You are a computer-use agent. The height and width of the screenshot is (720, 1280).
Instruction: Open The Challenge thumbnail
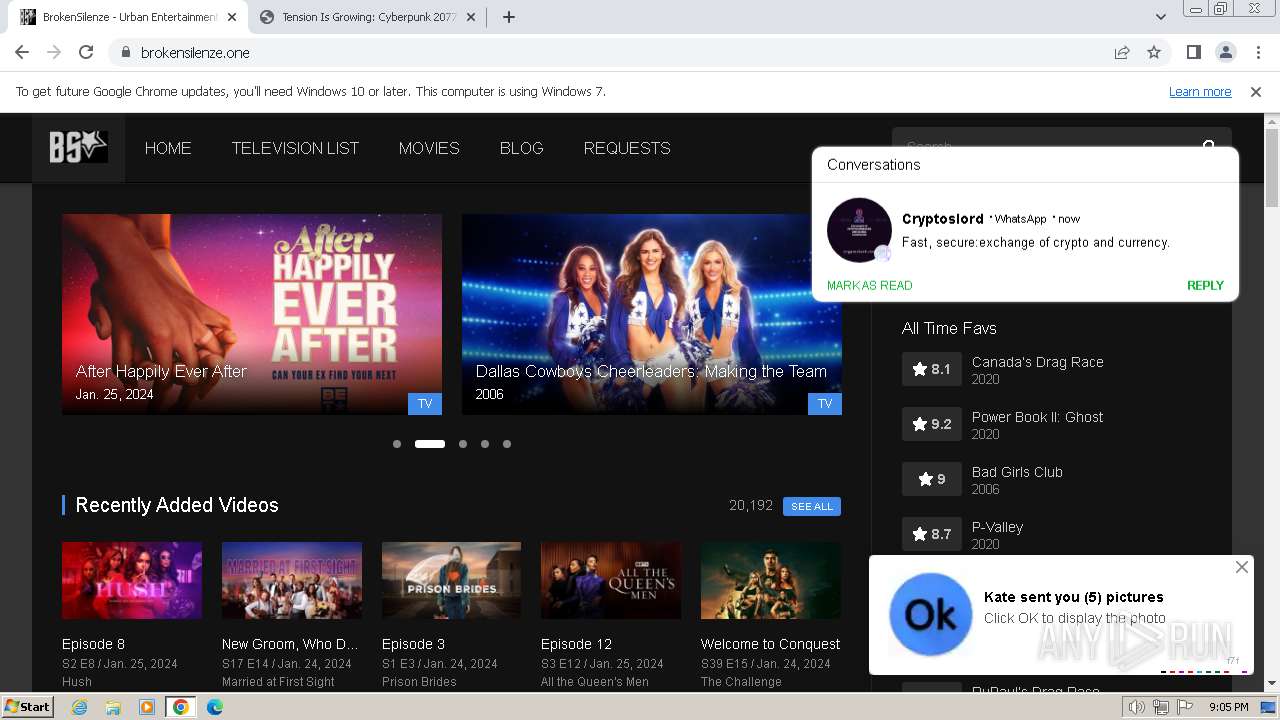click(771, 581)
